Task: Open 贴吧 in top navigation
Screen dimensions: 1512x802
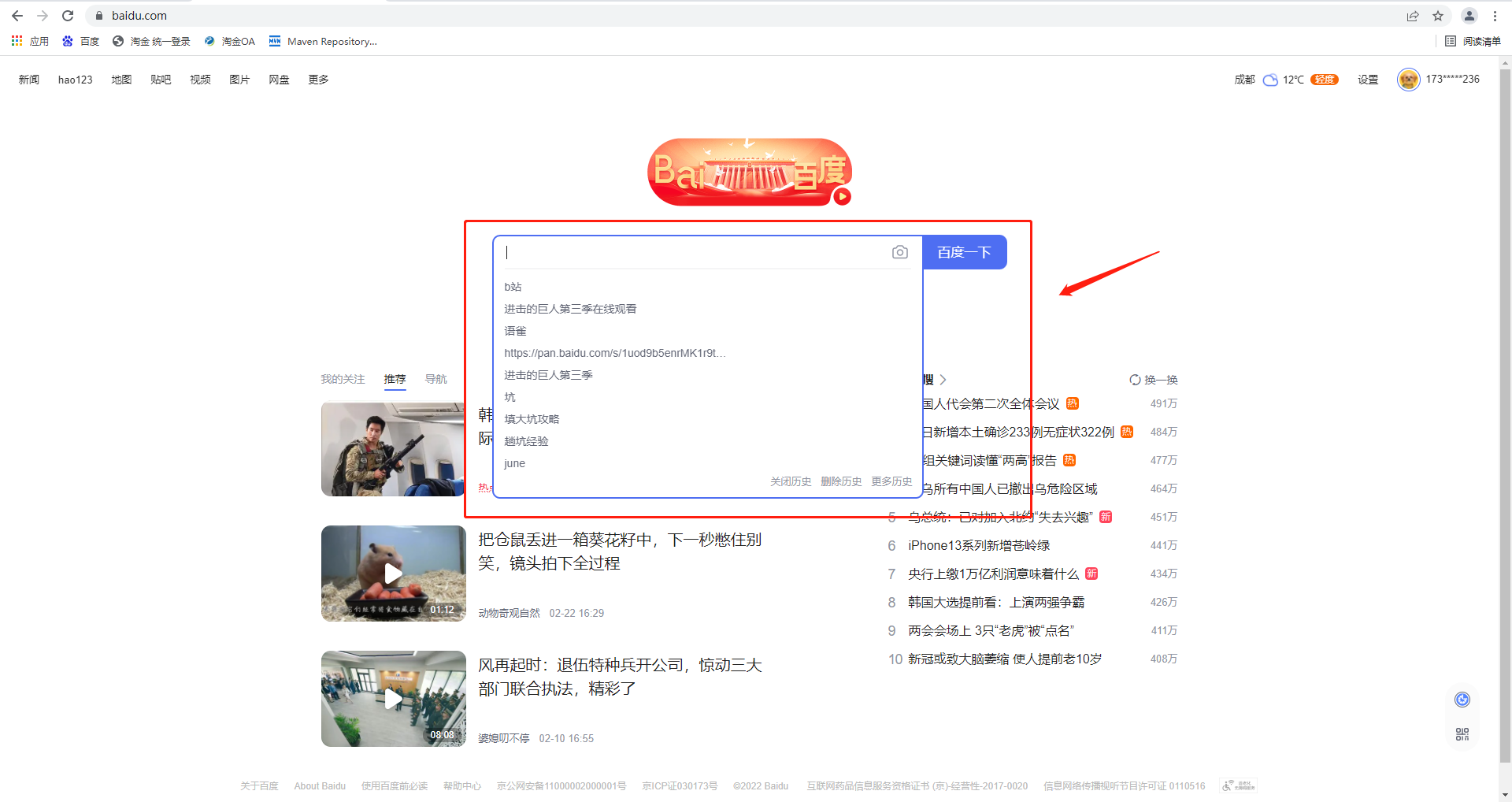Action: [x=161, y=80]
